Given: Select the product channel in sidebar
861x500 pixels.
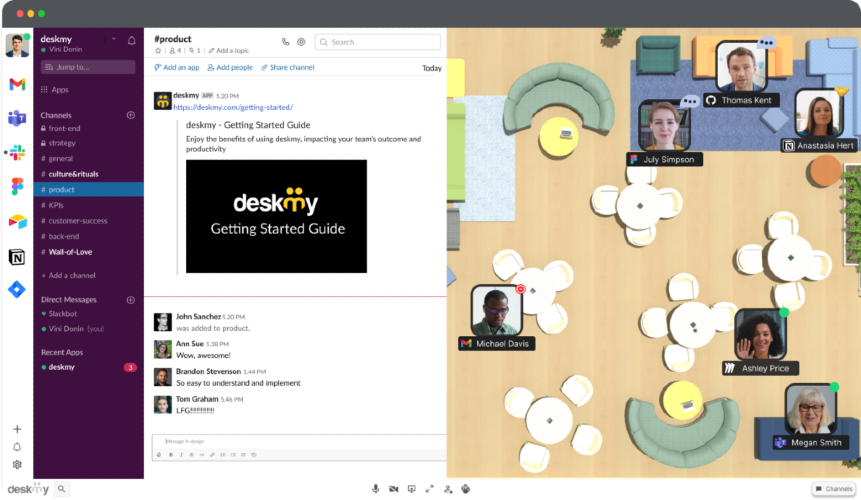Looking at the screenshot, I should (x=88, y=189).
